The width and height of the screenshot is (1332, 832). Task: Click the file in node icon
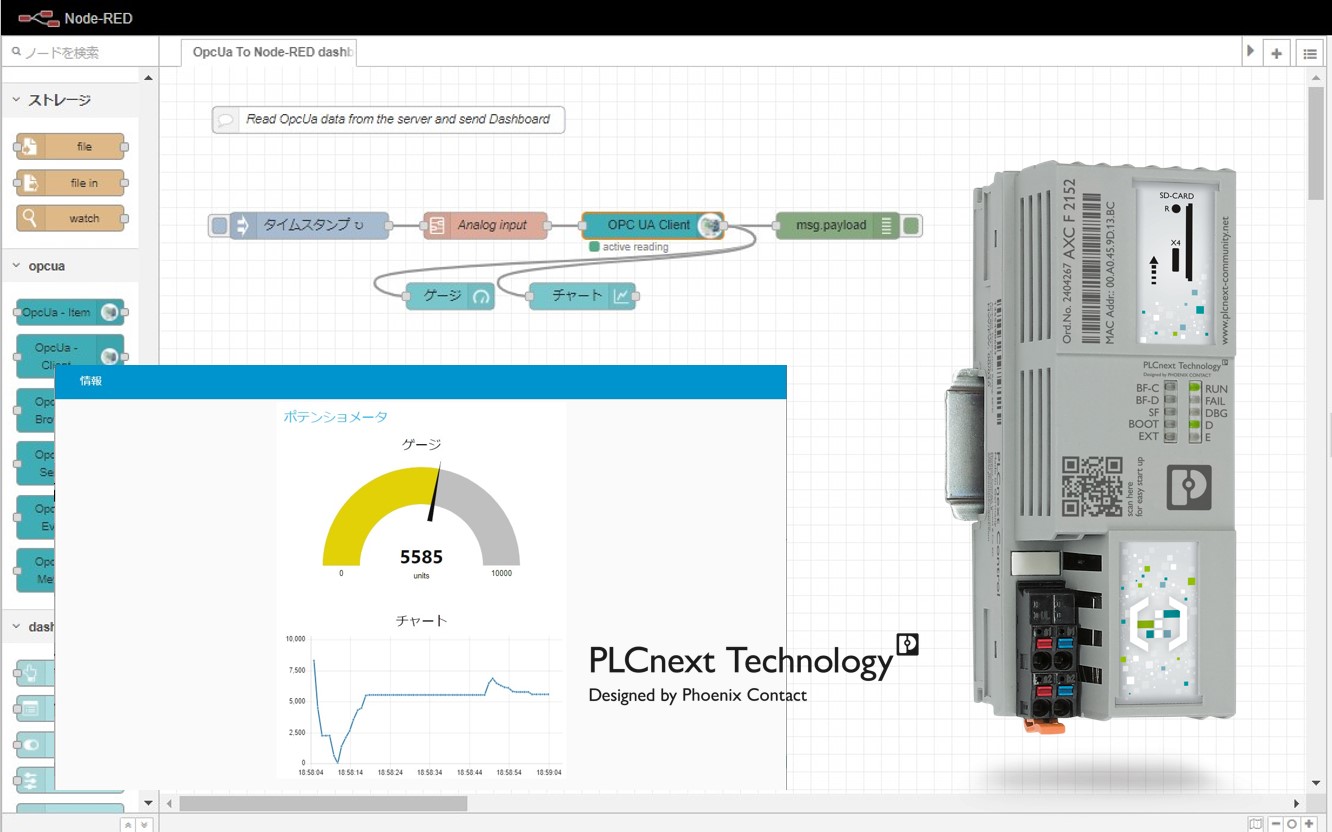click(30, 183)
